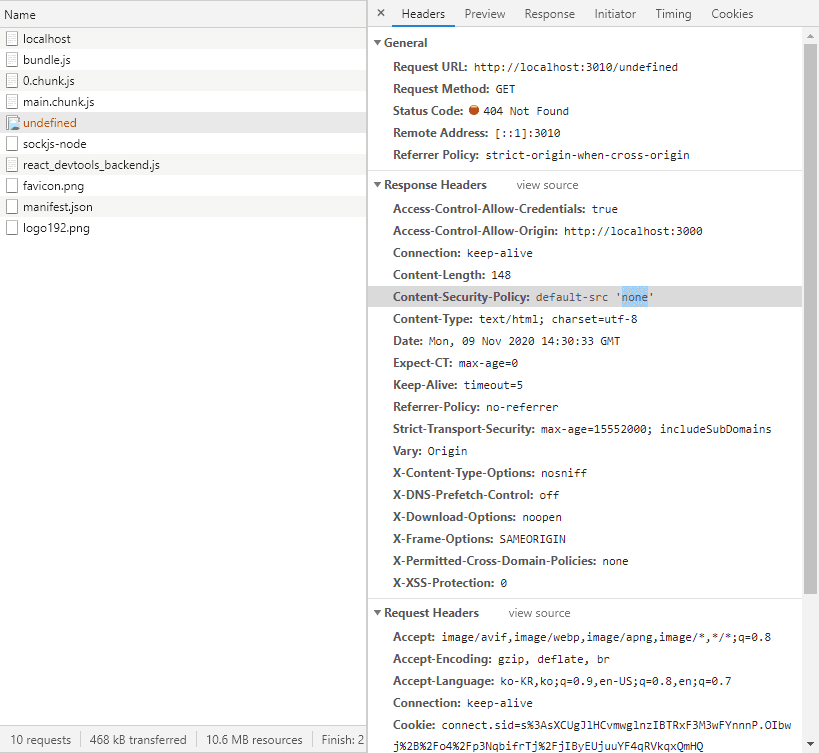Click the Vary Origin header
The width and height of the screenshot is (819, 753).
(430, 451)
